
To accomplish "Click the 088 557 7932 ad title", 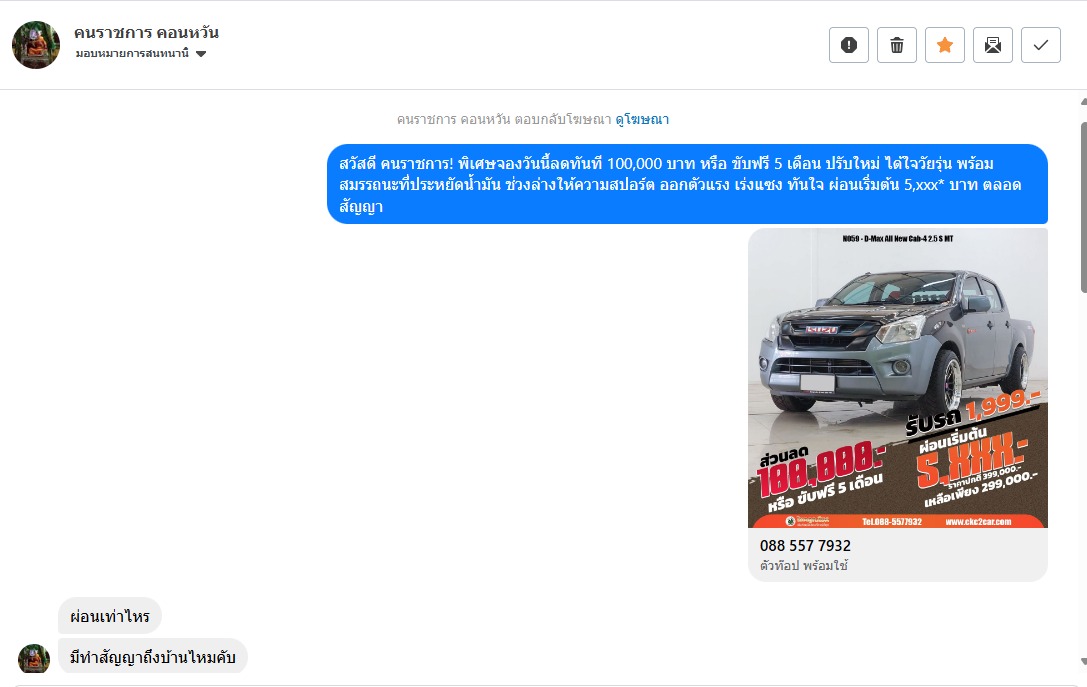I will tap(805, 546).
